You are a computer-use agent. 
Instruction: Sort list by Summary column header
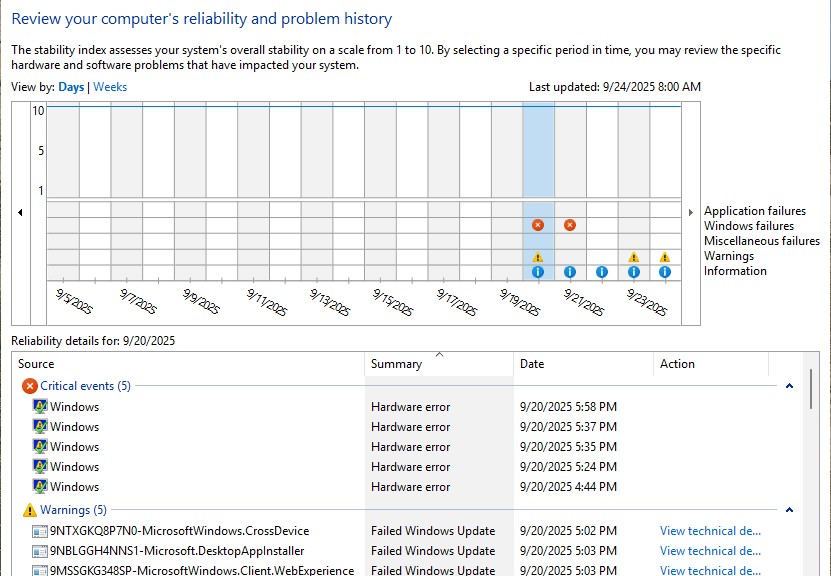pos(439,364)
